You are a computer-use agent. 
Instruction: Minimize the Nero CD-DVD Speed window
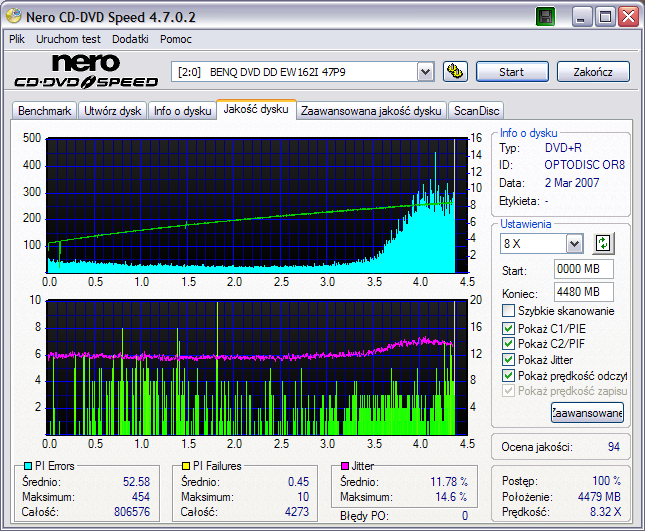pyautogui.click(x=582, y=17)
